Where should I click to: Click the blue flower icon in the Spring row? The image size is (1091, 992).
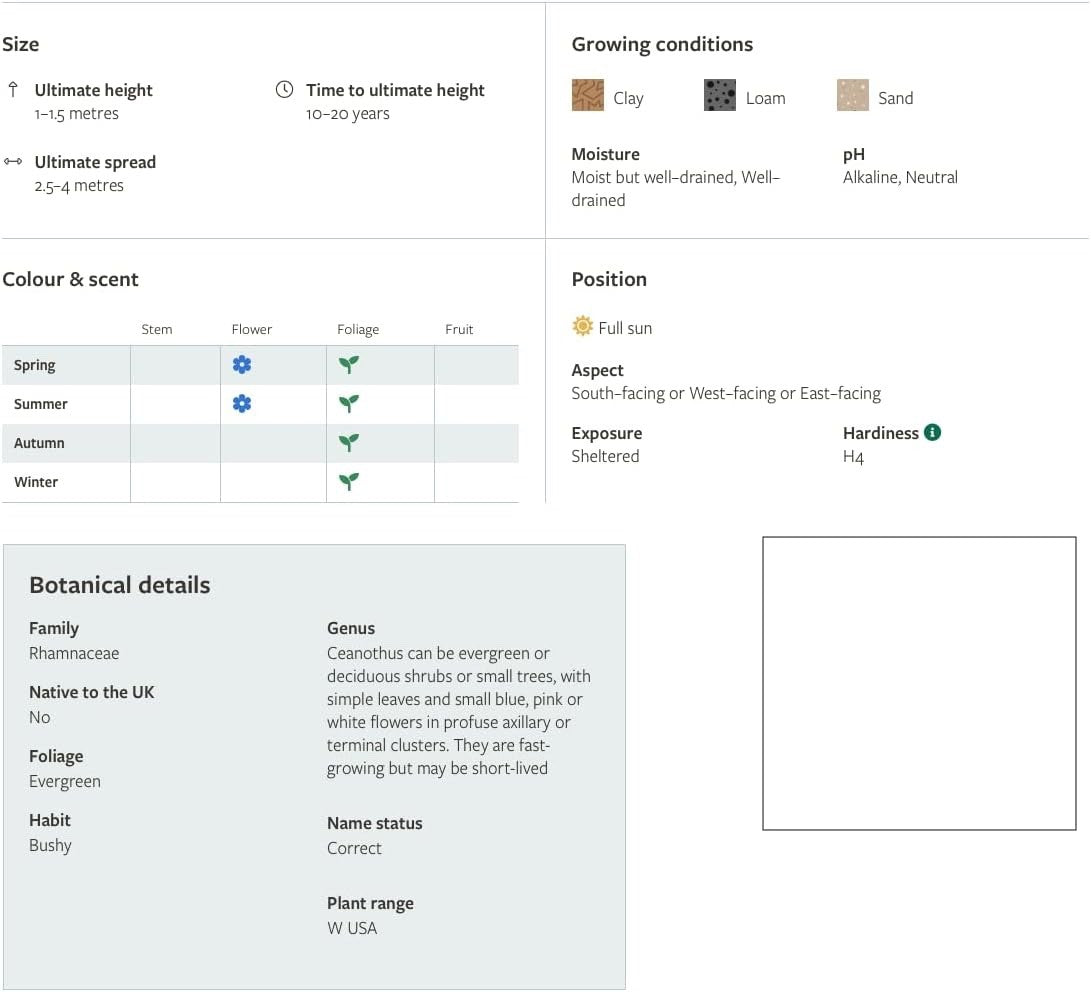242,365
